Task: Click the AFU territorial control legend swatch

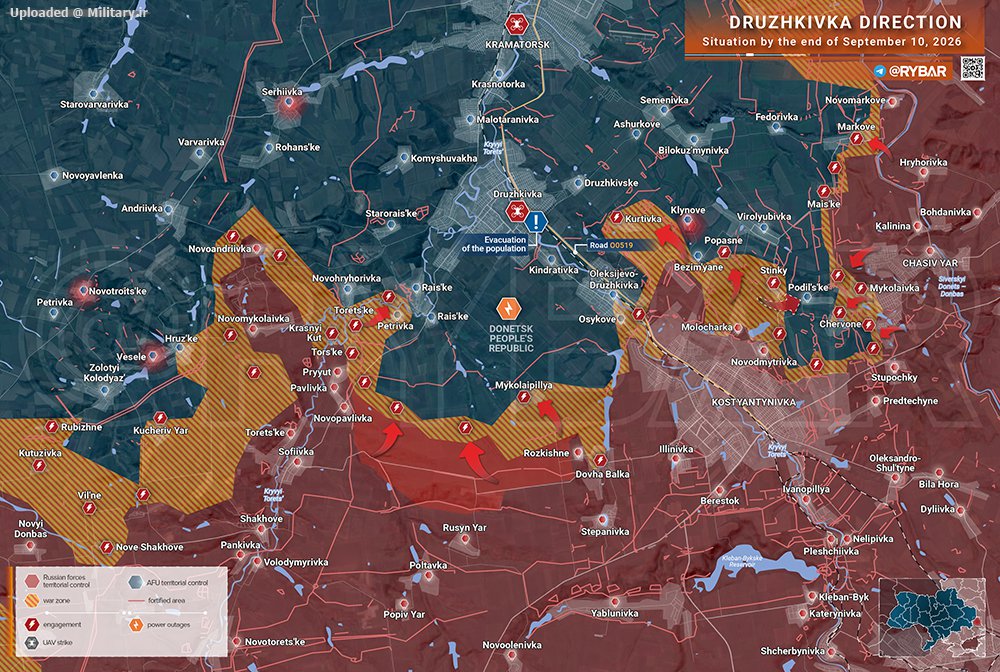Action: click(x=136, y=582)
